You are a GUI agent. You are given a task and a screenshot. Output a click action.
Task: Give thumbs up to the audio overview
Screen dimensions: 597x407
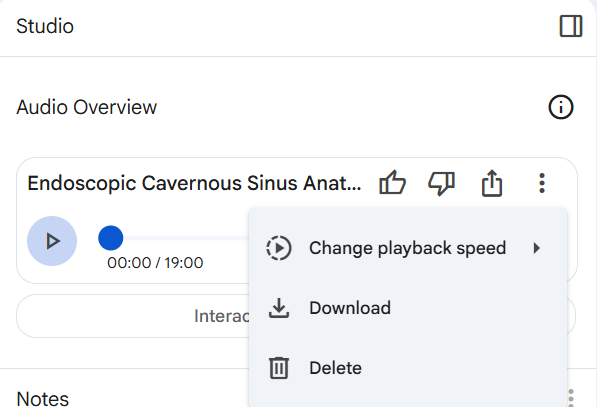click(393, 183)
